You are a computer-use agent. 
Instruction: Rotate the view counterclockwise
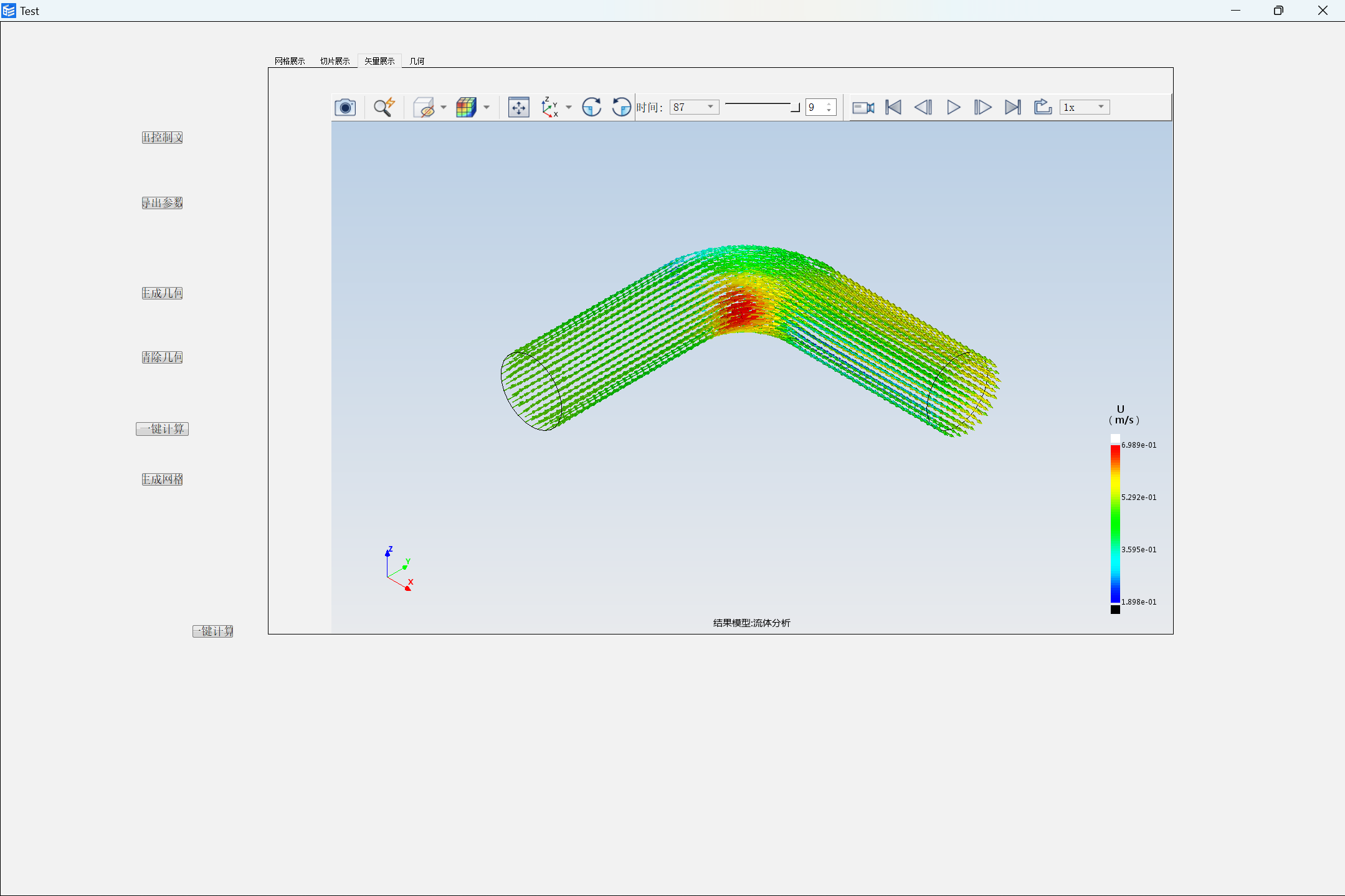(x=621, y=107)
